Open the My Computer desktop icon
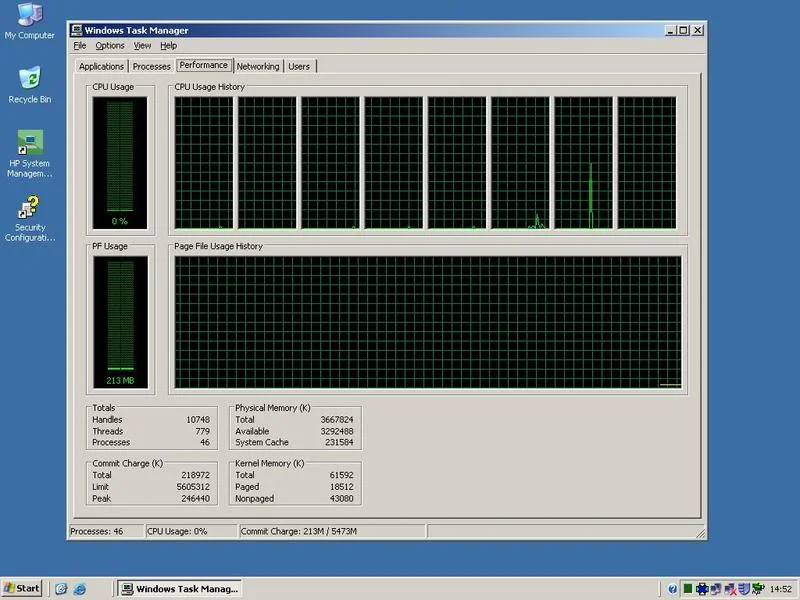The height and width of the screenshot is (600, 800). coord(30,20)
